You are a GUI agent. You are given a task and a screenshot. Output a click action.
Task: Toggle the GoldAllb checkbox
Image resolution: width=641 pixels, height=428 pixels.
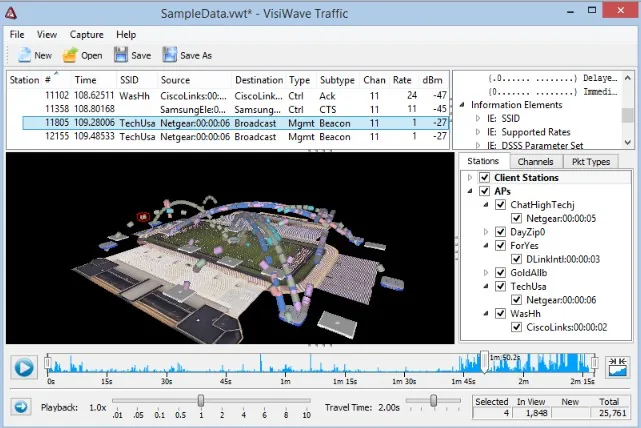point(500,273)
